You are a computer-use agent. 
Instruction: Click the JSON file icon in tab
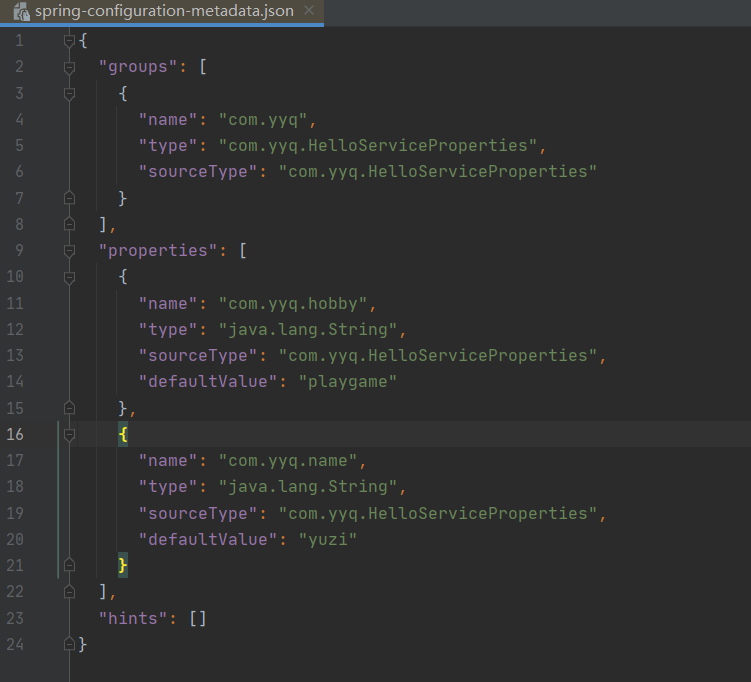(x=21, y=11)
